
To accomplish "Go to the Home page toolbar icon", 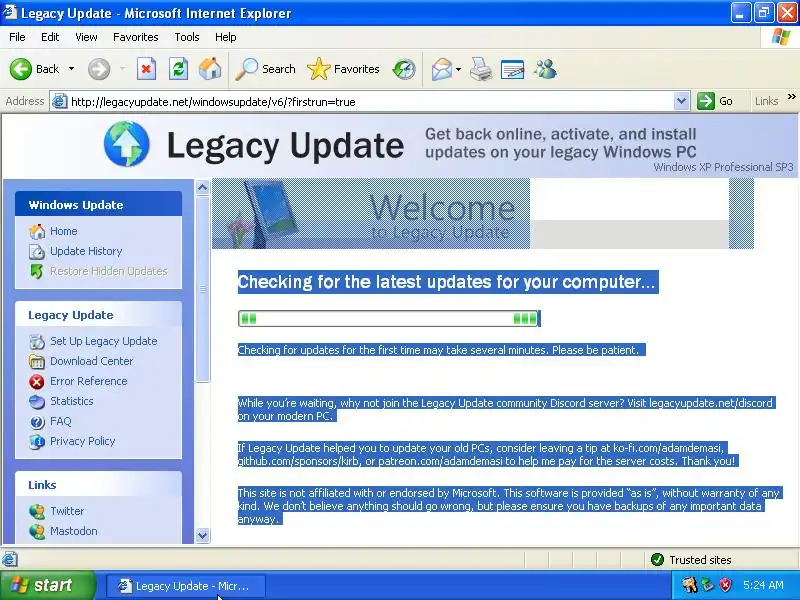I will 210,69.
